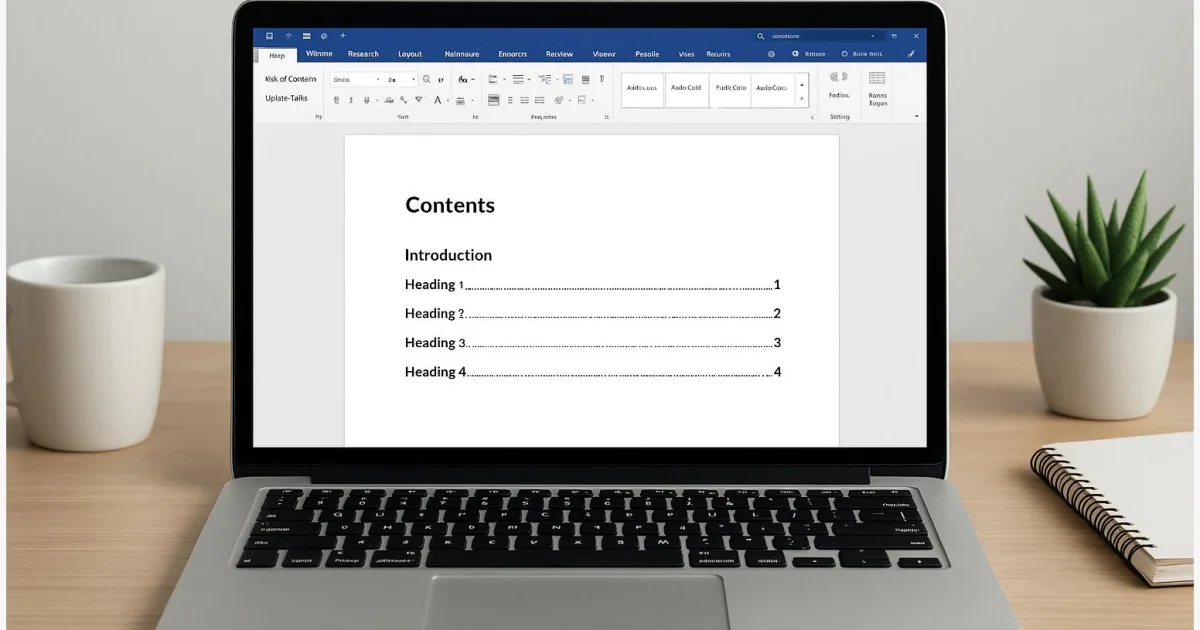Click the table grid icon in ribbon
The image size is (1200, 630).
(x=877, y=78)
